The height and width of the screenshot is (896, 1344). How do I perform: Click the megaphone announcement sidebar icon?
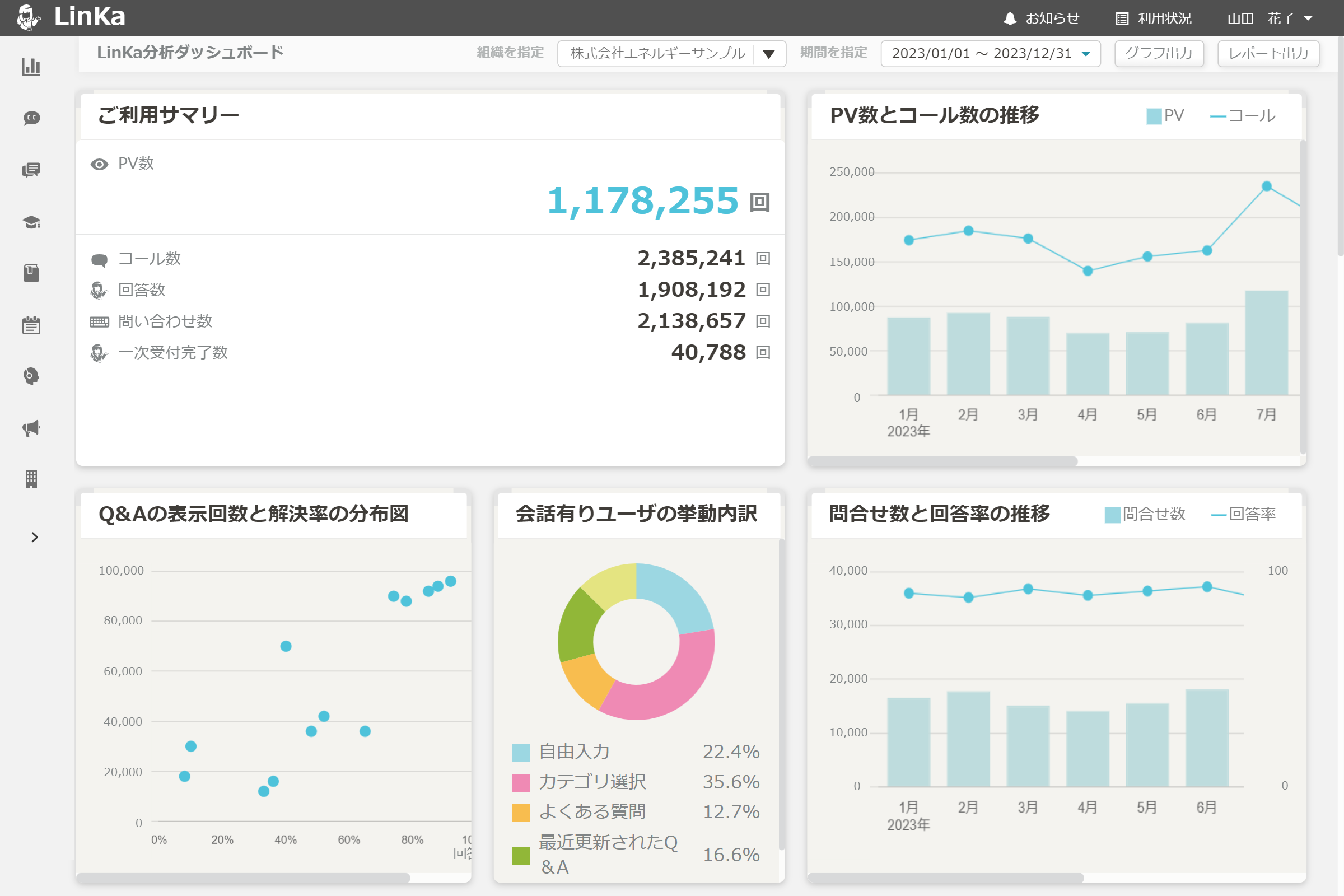coord(31,428)
